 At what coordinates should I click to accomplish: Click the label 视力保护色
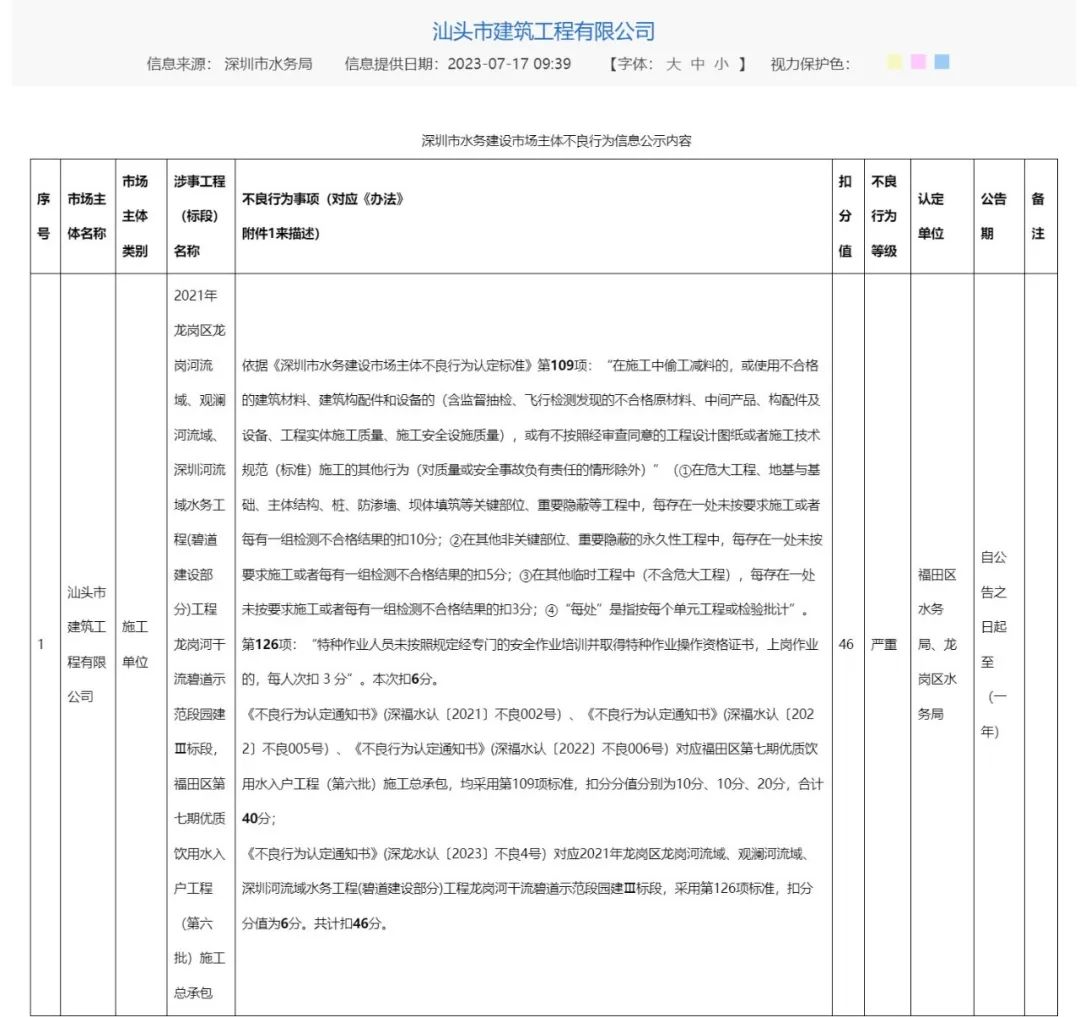(809, 64)
